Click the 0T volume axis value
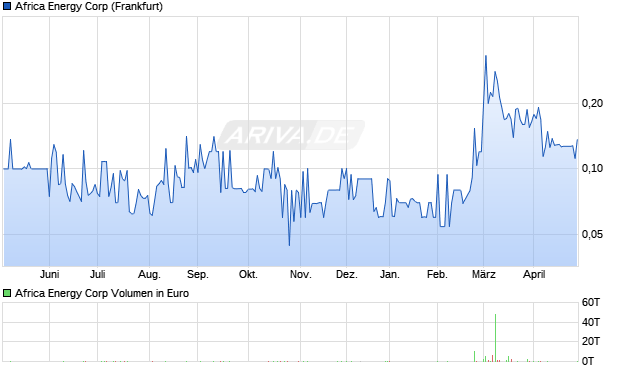Screen dimensions: 620x371 click(x=588, y=361)
